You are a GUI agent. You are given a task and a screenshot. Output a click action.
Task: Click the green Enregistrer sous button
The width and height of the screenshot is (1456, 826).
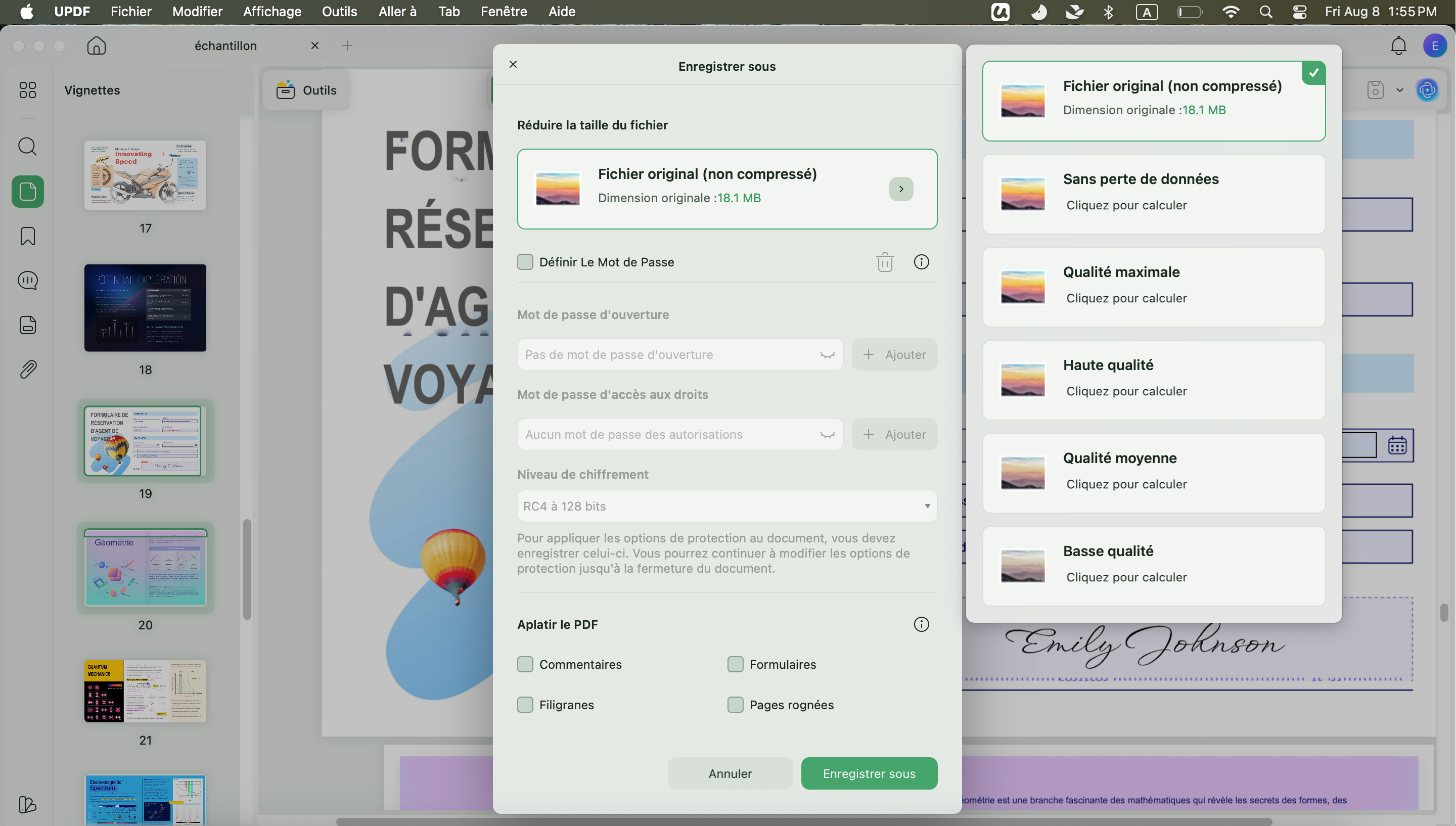pos(869,773)
